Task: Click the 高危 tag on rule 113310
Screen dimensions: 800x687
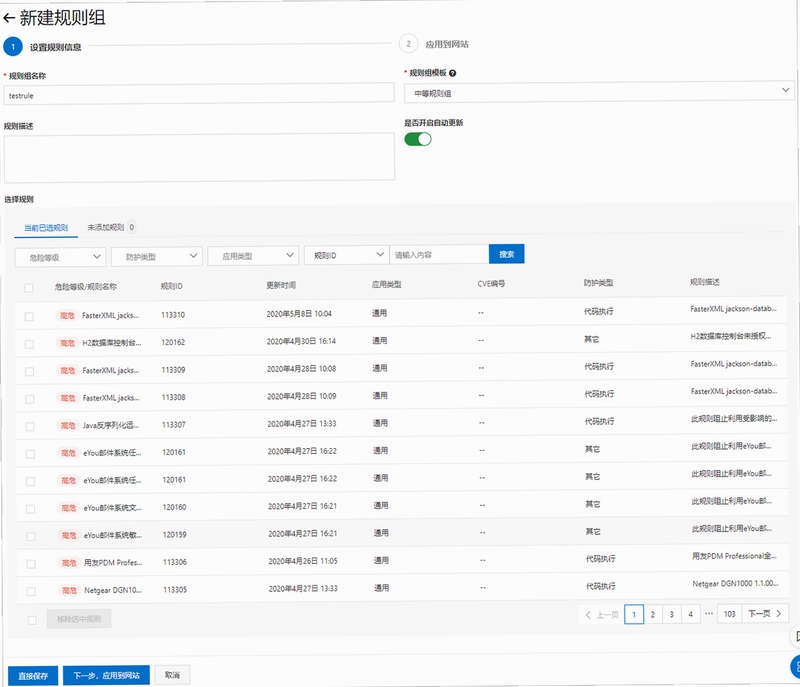Action: pyautogui.click(x=67, y=316)
